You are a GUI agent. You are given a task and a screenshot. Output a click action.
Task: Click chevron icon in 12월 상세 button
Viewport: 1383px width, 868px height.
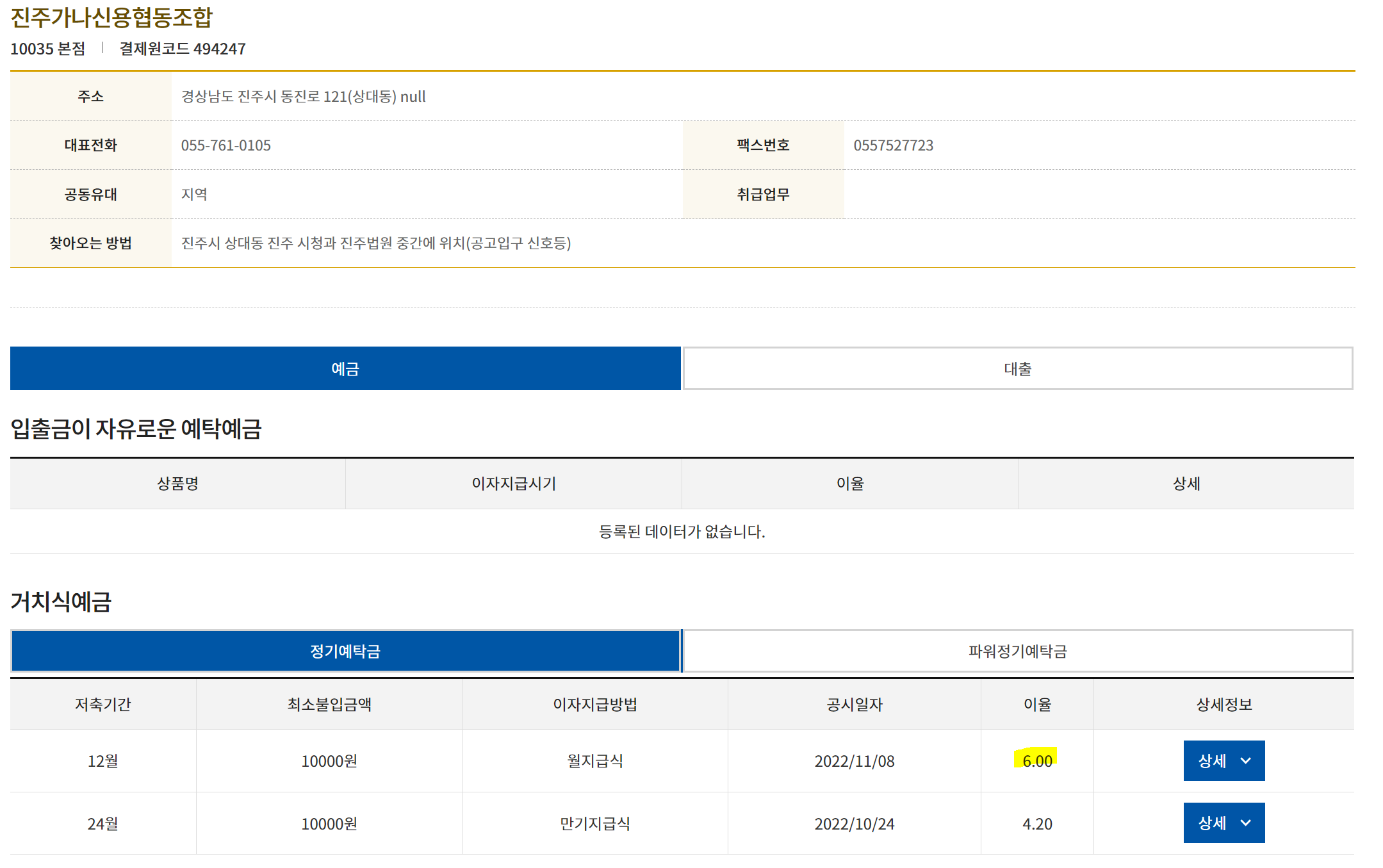click(1246, 760)
